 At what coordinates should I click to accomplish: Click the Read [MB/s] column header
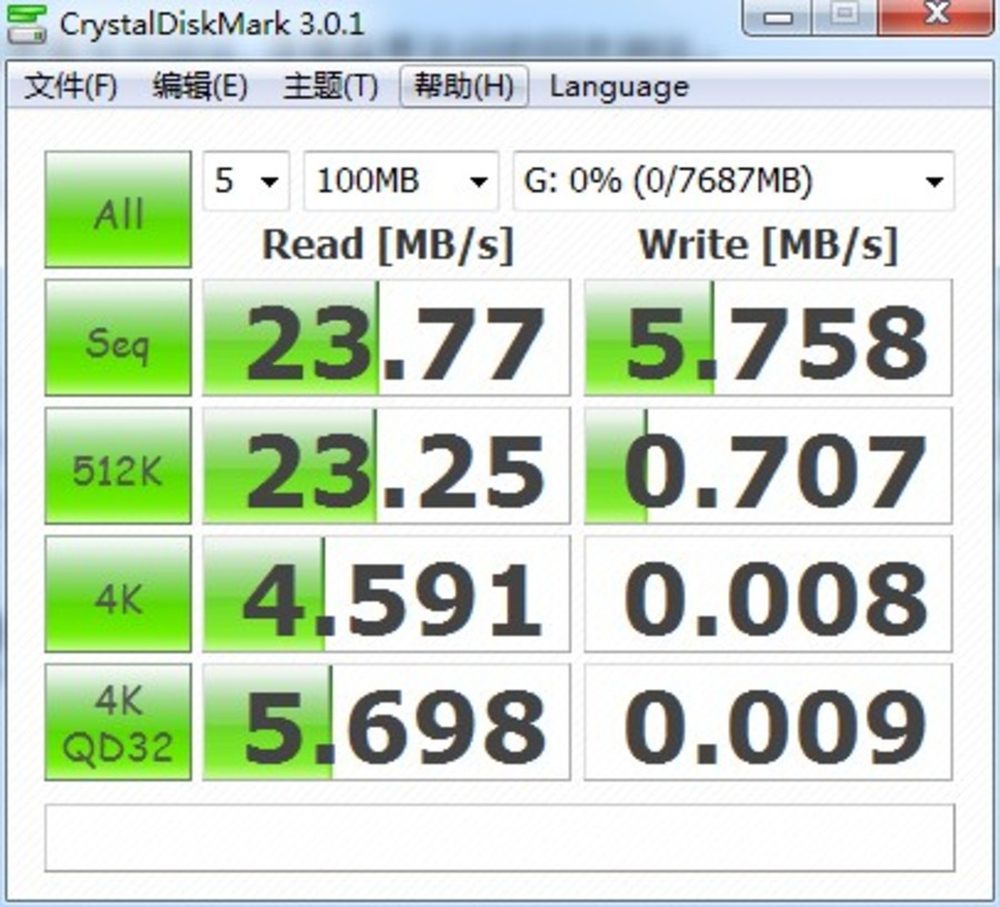click(x=388, y=246)
